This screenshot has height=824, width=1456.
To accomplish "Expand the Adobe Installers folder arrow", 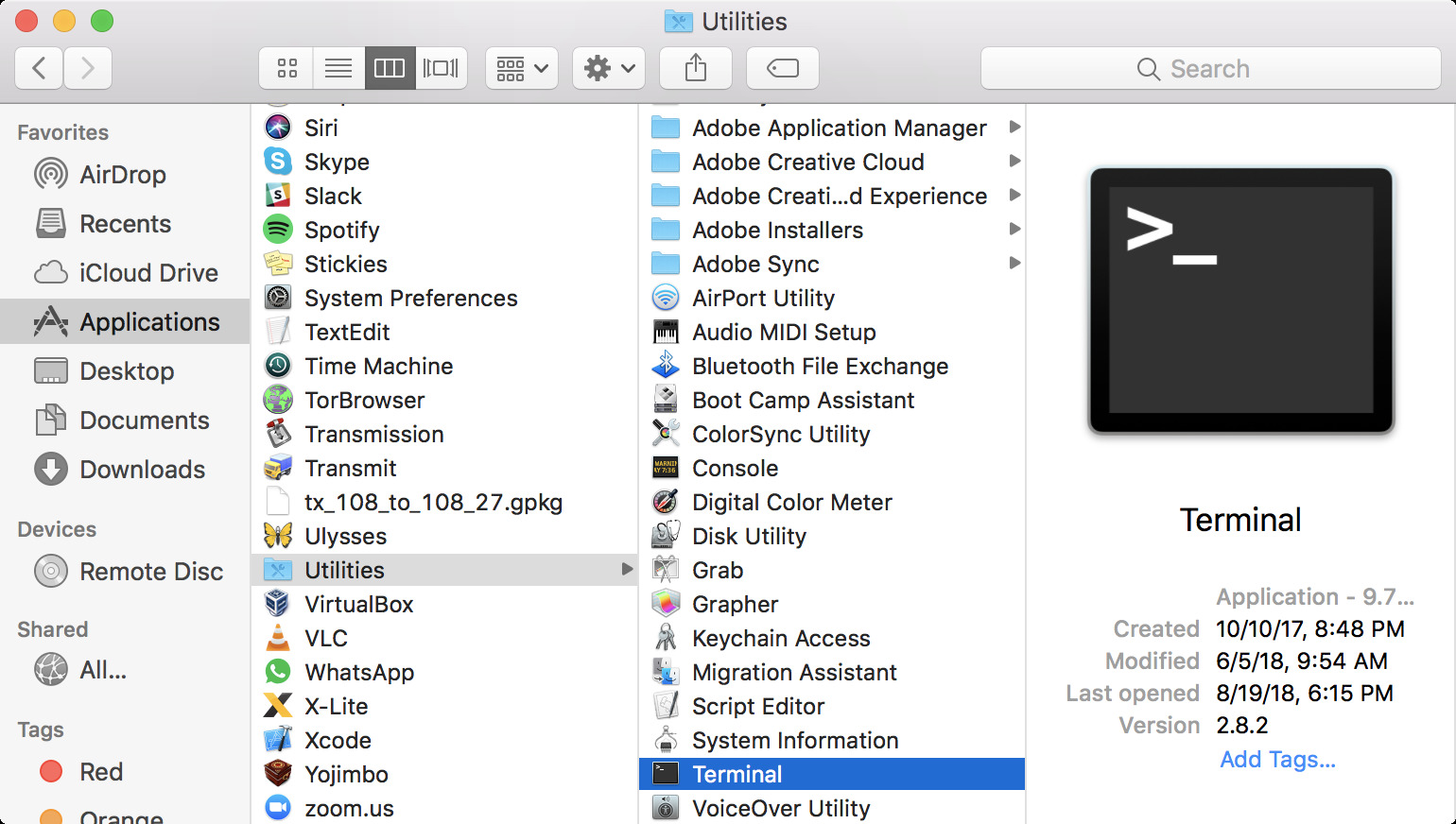I will 1014,230.
